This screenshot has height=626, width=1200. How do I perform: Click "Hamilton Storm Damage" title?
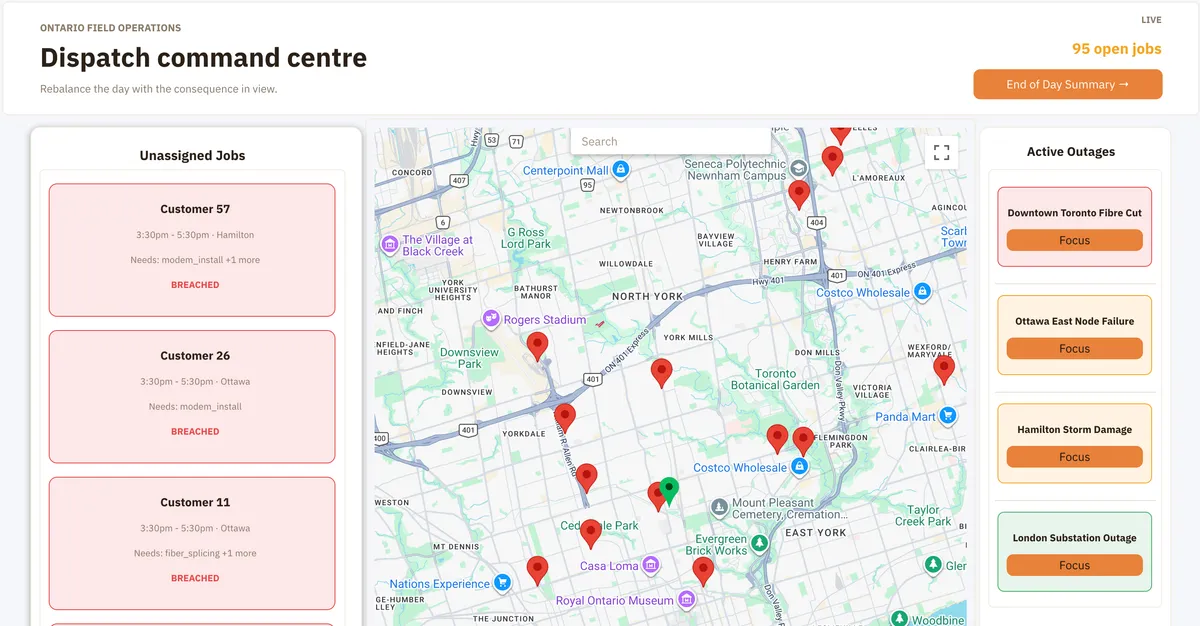[1074, 430]
